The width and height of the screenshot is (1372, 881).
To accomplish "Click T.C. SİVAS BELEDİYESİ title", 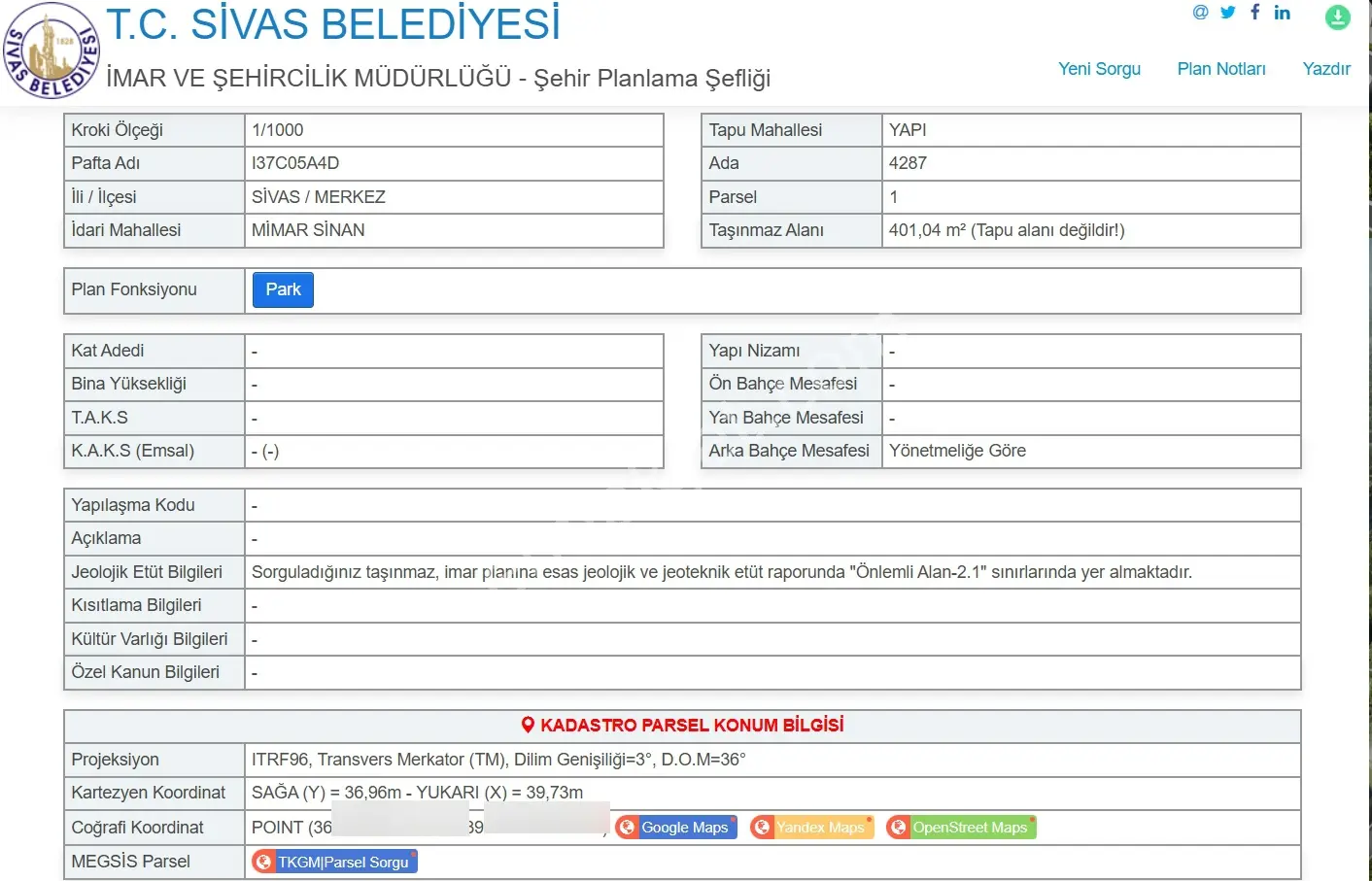I will 333,24.
